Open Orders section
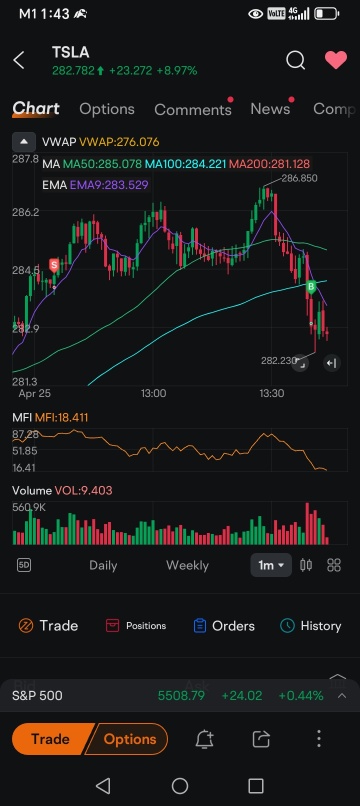Image resolution: width=360 pixels, height=806 pixels. [224, 626]
